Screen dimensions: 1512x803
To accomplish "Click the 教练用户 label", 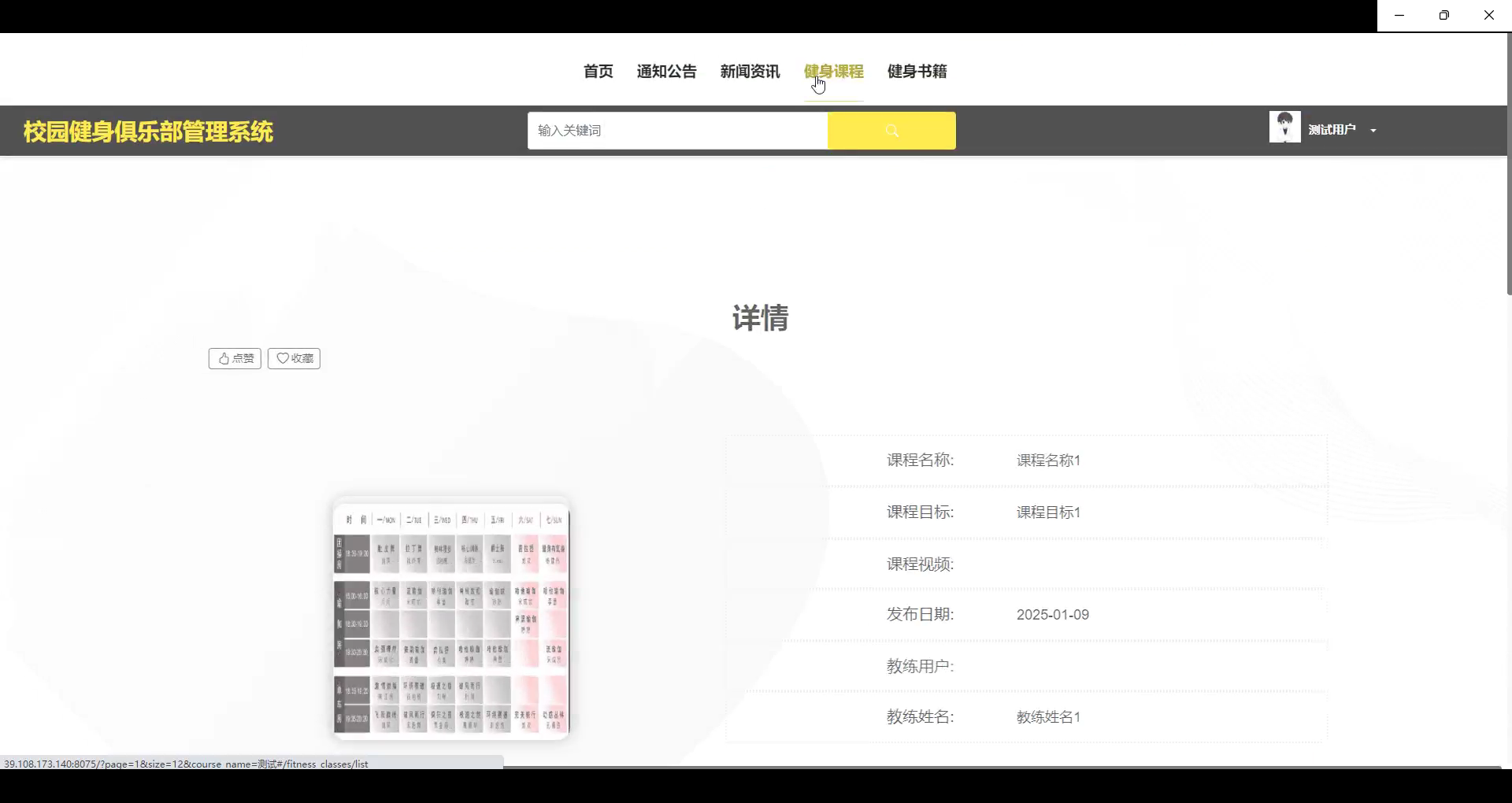I will 920,667.
